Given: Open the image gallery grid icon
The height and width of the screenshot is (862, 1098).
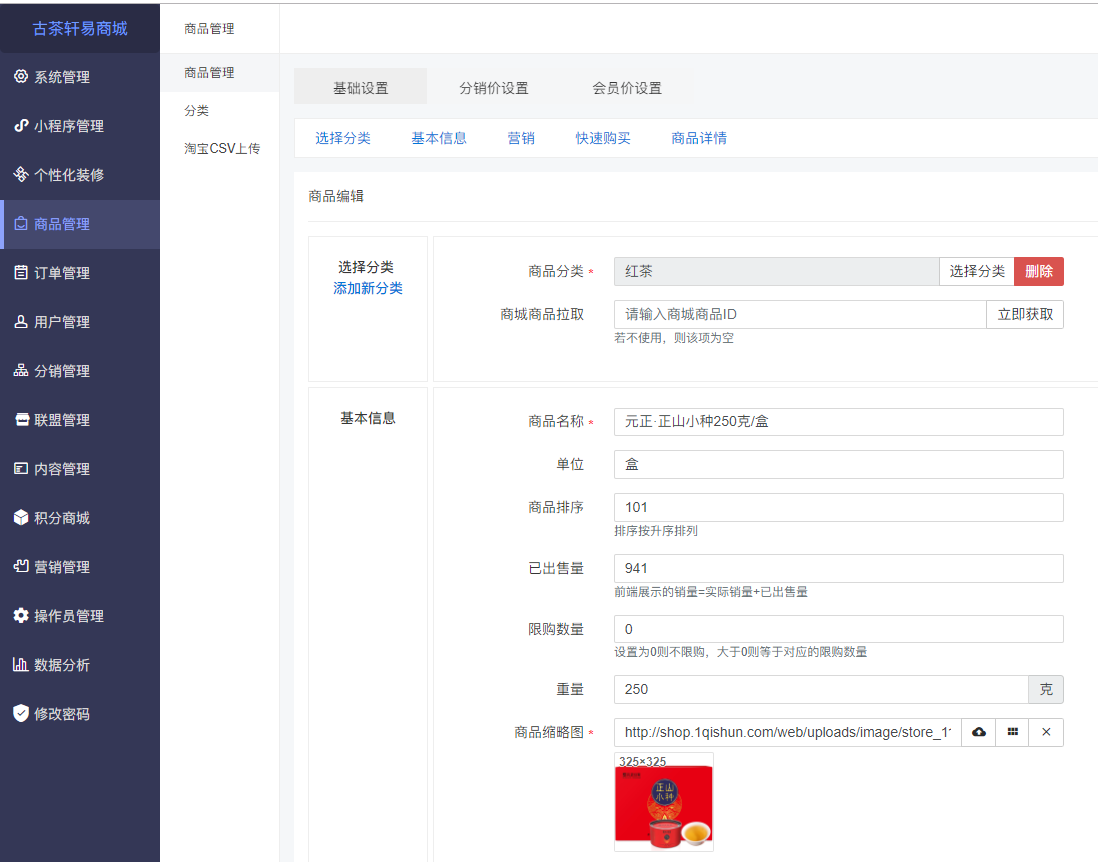Looking at the screenshot, I should [x=1013, y=732].
